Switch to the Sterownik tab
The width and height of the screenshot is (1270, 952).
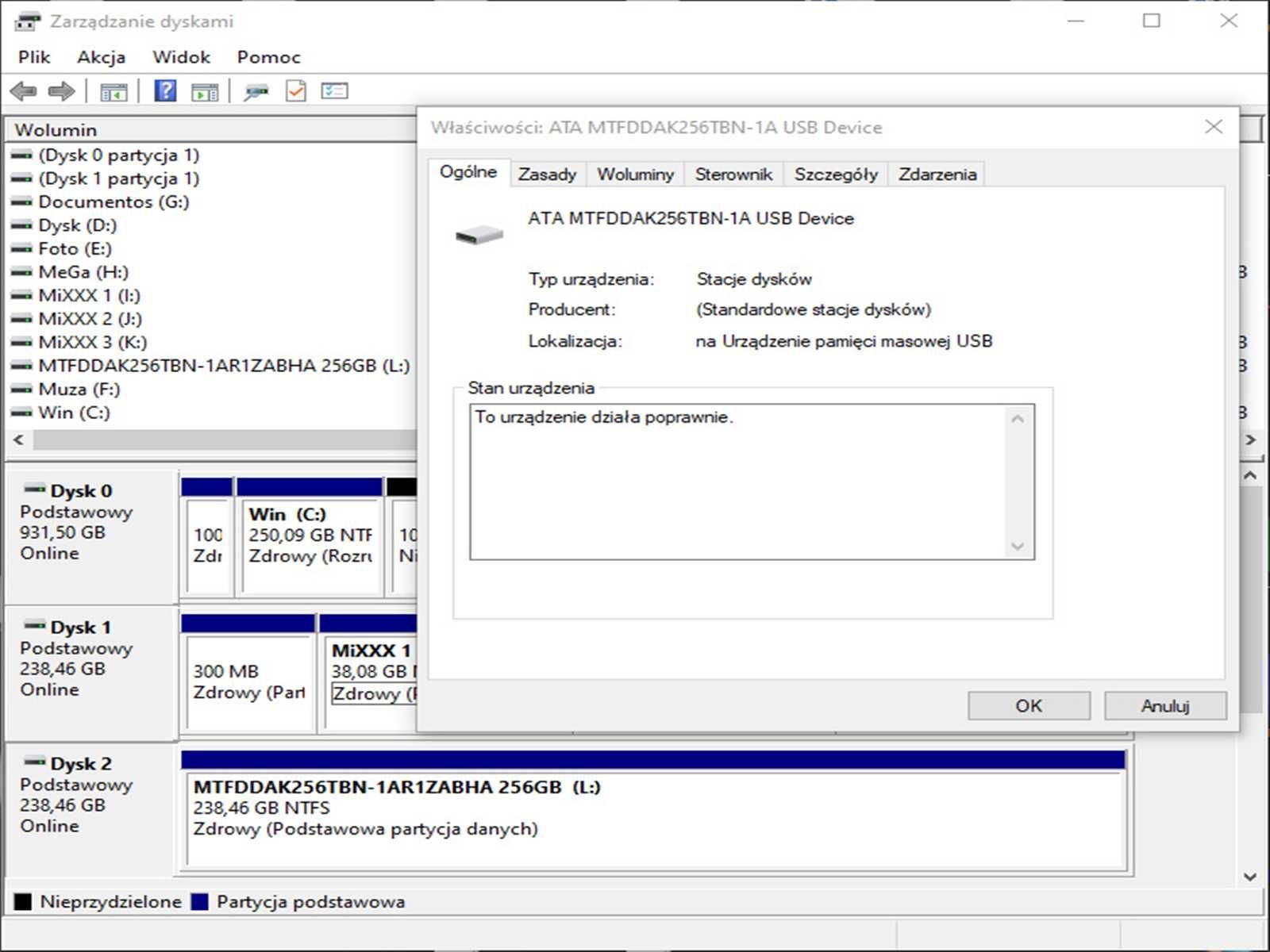[733, 175]
